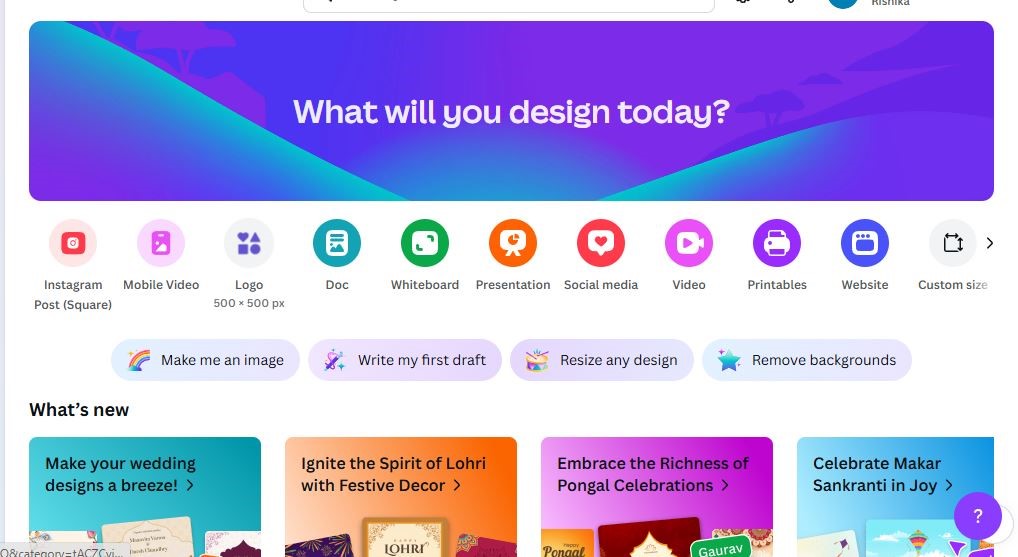Image resolution: width=1018 pixels, height=557 pixels.
Task: Open the purple help question mark button
Action: point(978,516)
